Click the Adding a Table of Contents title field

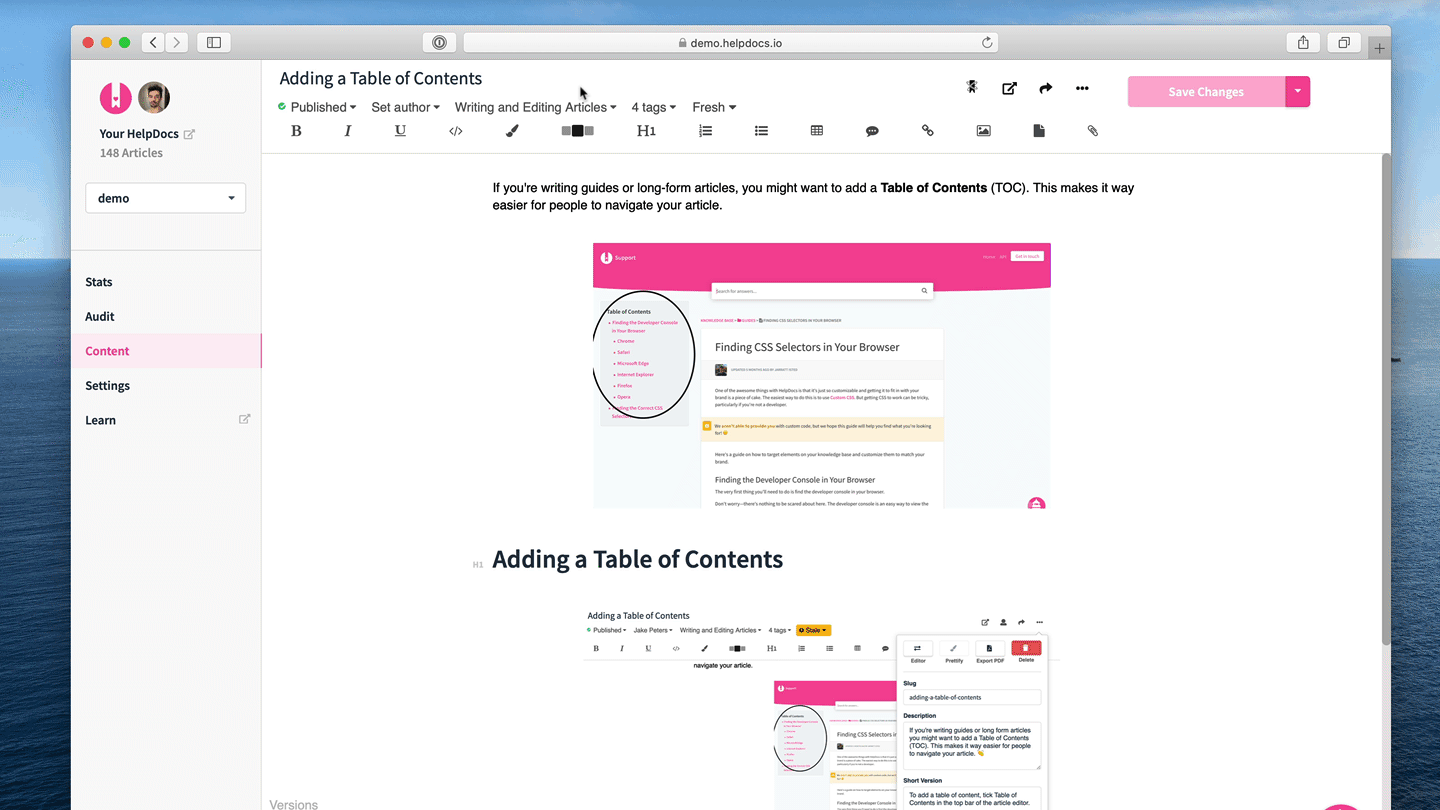pyautogui.click(x=381, y=78)
